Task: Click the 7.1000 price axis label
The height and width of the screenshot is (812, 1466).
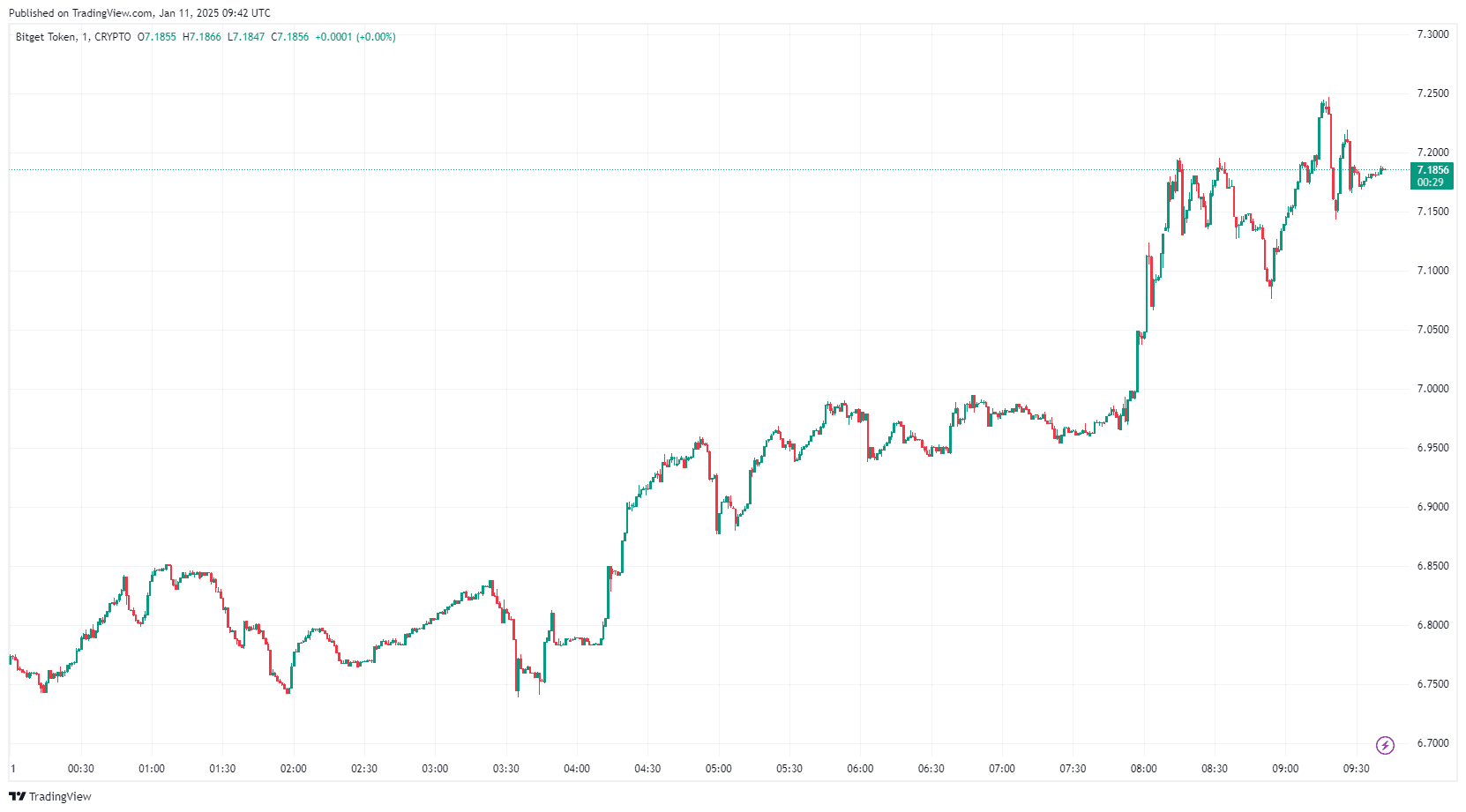Action: 1432,271
